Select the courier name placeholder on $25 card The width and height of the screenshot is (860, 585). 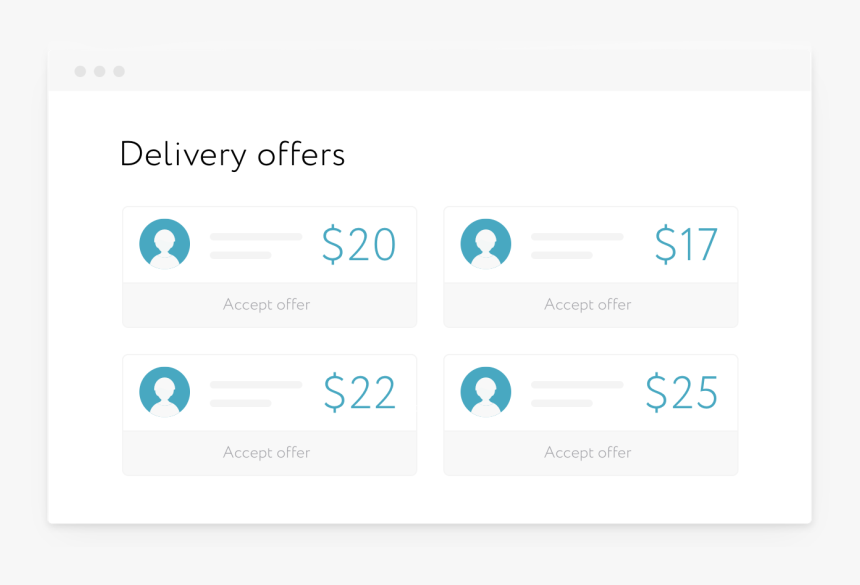pos(578,385)
